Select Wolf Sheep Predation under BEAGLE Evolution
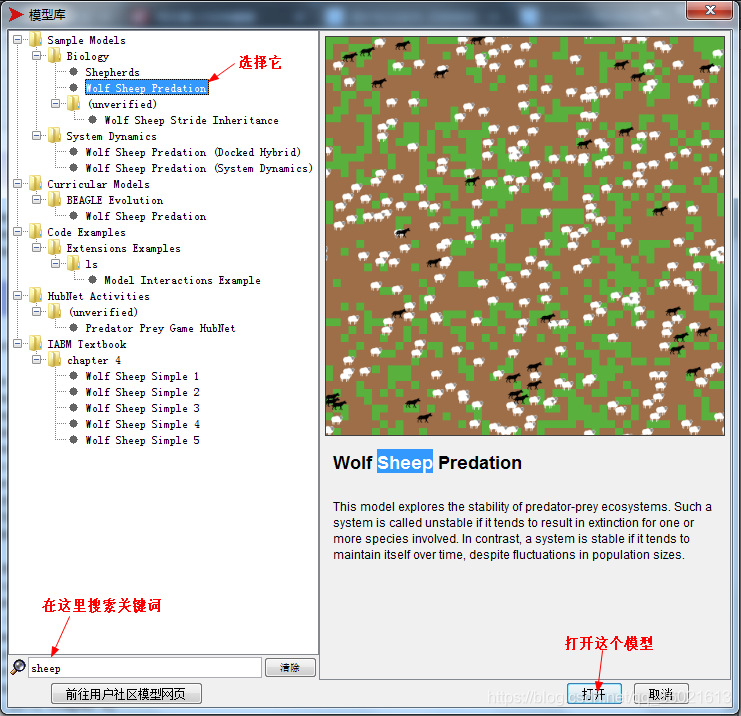741x716 pixels. (x=146, y=216)
